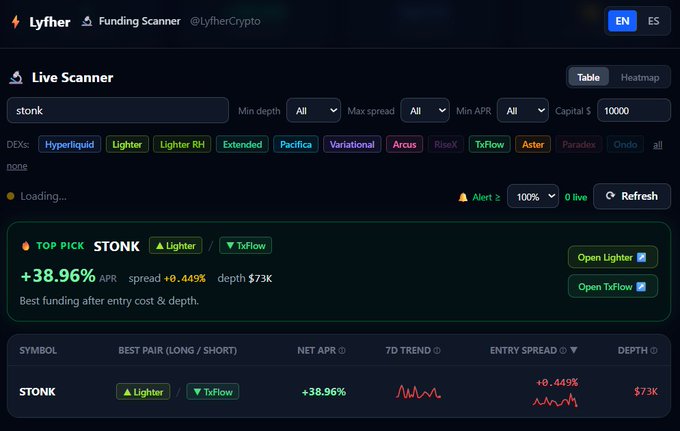Click the ENTRY SPREAD info icon
Image resolution: width=680 pixels, height=431 pixels.
(x=562, y=350)
